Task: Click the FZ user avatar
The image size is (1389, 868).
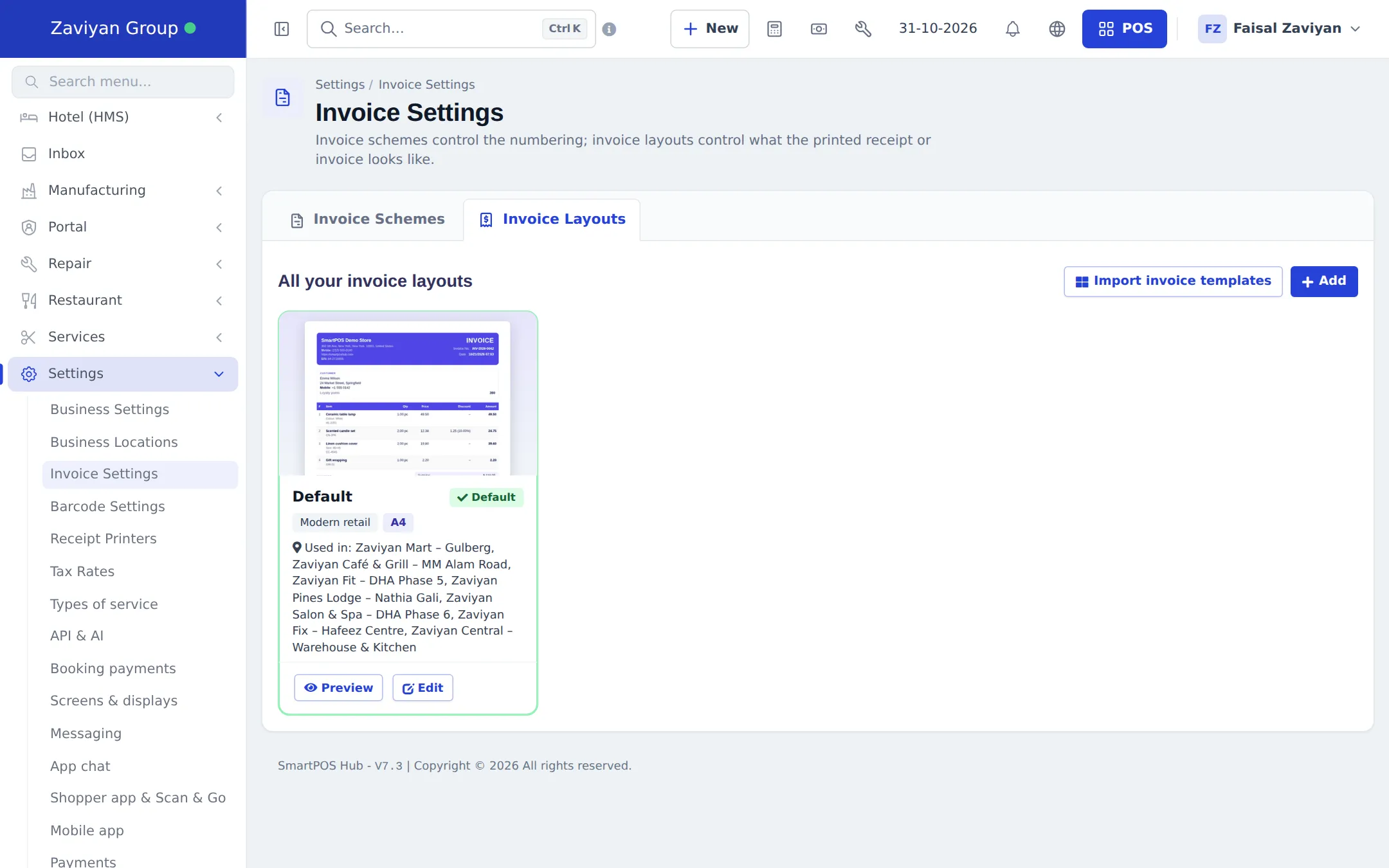Action: 1212,29
